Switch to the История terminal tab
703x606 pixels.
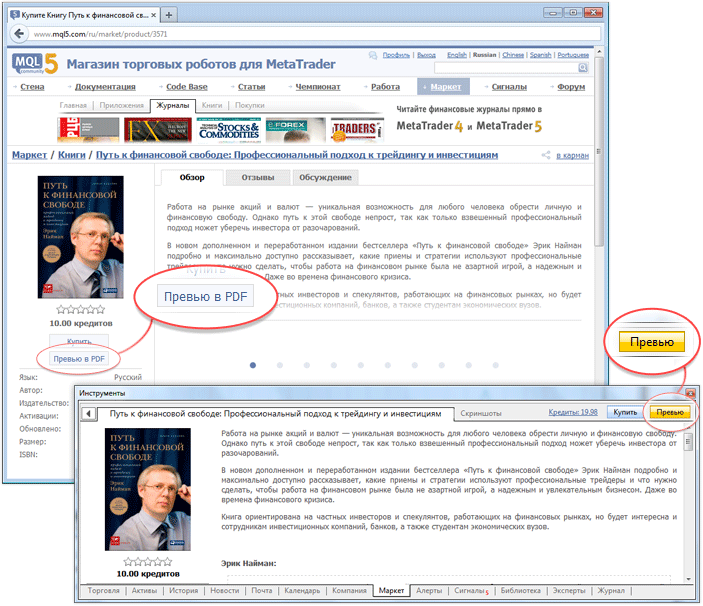[x=183, y=591]
